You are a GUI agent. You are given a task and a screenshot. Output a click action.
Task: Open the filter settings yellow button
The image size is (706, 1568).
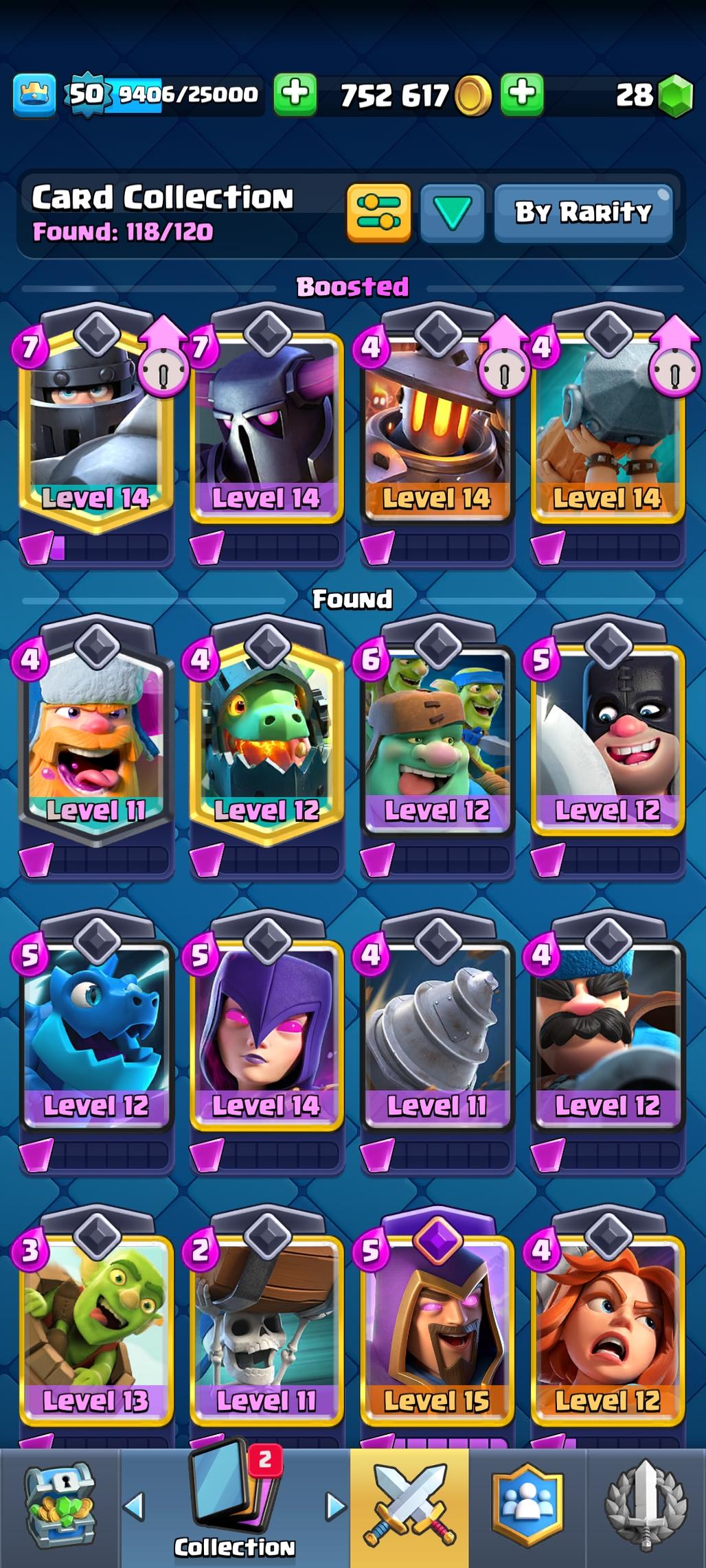click(378, 213)
